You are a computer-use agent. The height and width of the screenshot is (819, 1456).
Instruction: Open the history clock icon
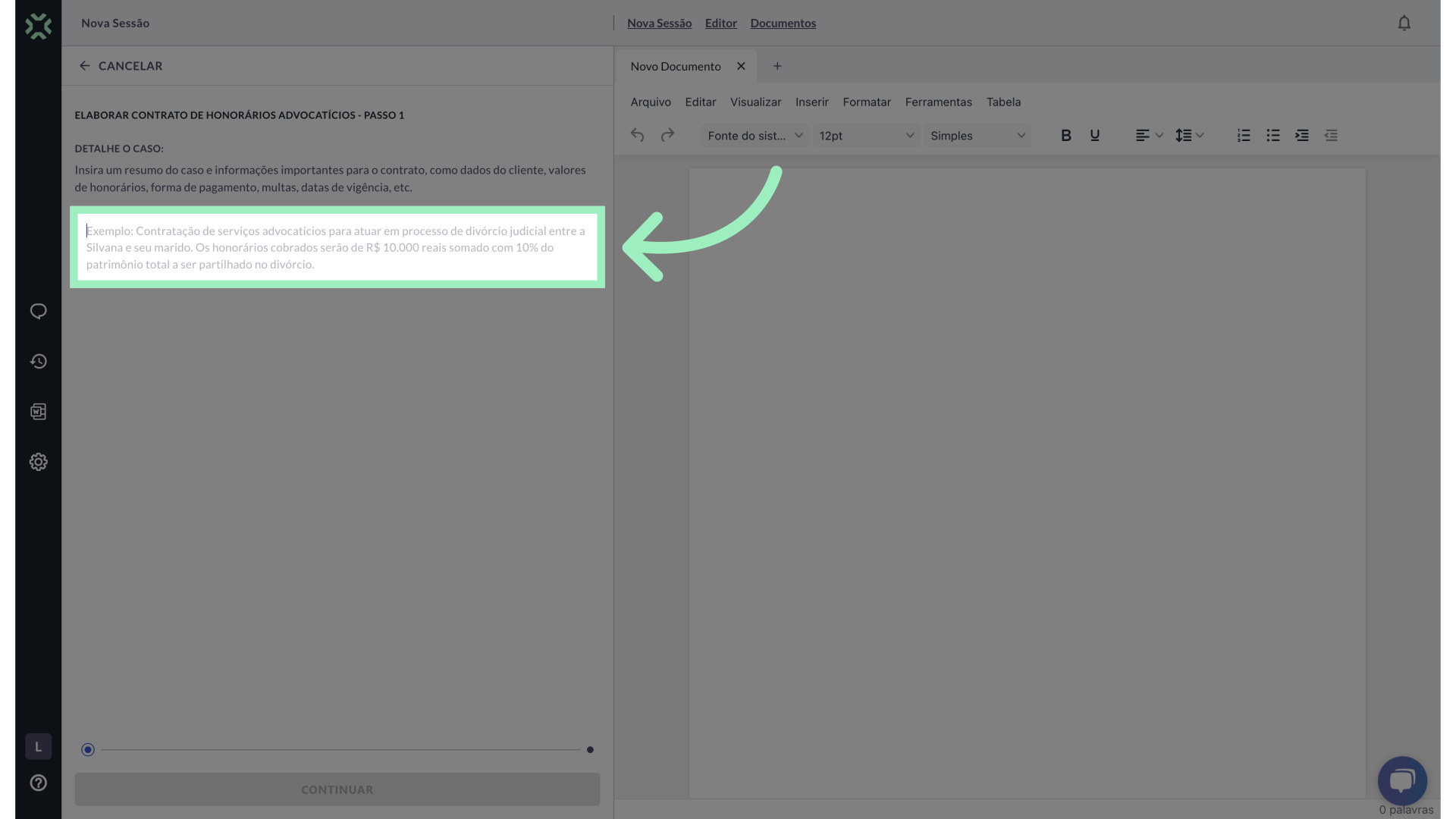click(38, 362)
